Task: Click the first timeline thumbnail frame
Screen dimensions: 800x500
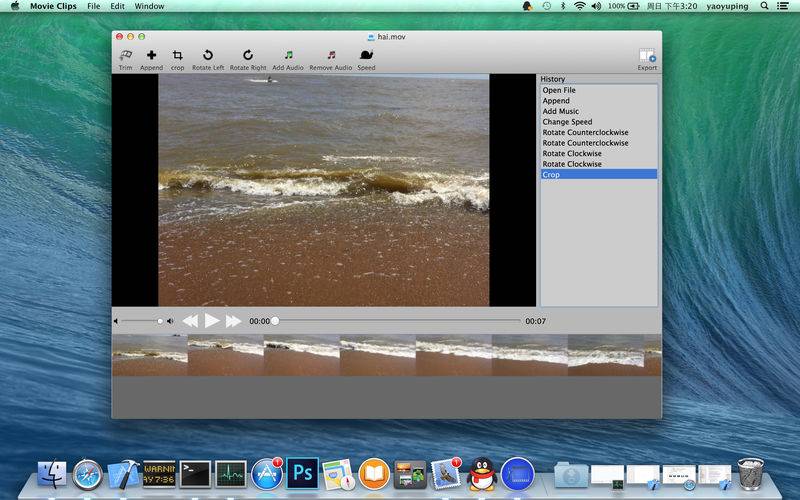Action: (x=150, y=355)
